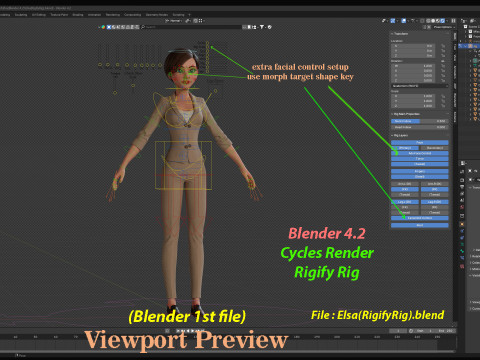Pause the viewport render preview
Viewport: 480px width, 360px height.
click(453, 21)
